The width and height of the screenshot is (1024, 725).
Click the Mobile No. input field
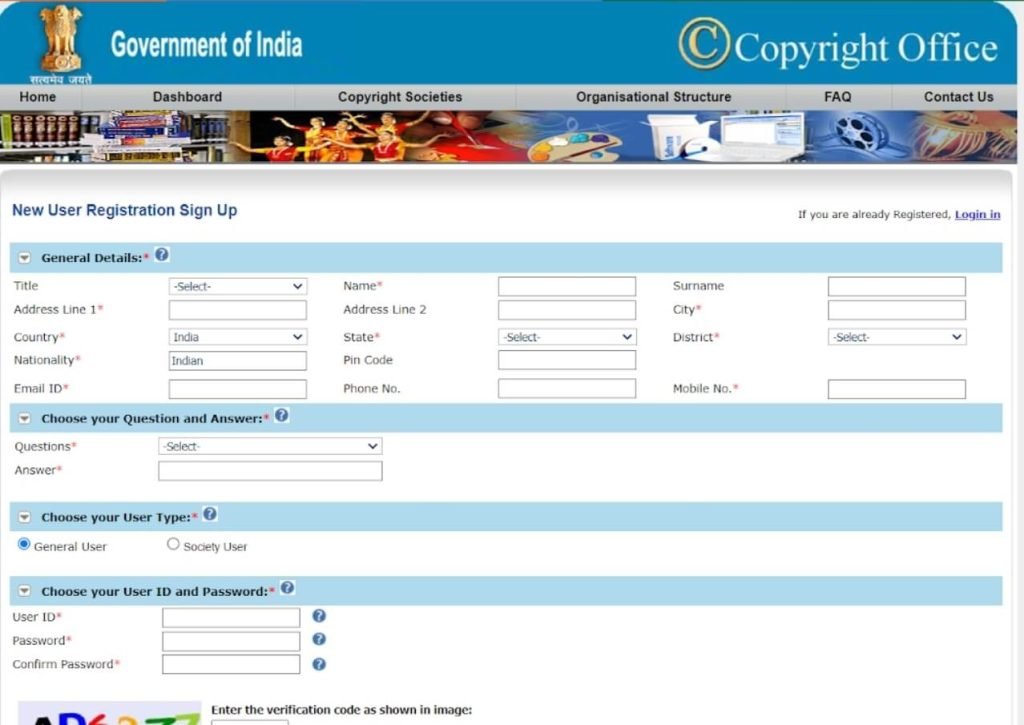pyautogui.click(x=897, y=389)
